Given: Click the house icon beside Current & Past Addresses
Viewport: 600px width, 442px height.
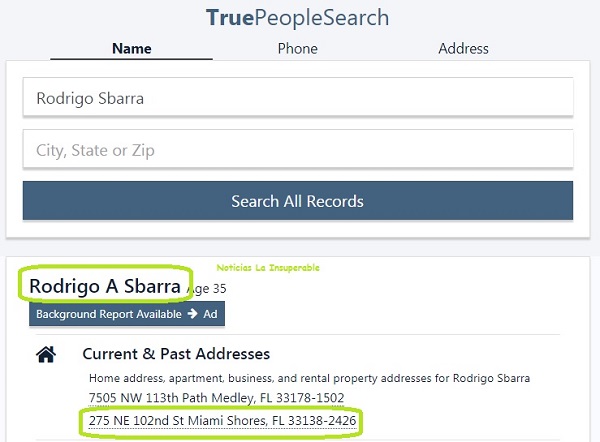Looking at the screenshot, I should pos(46,354).
